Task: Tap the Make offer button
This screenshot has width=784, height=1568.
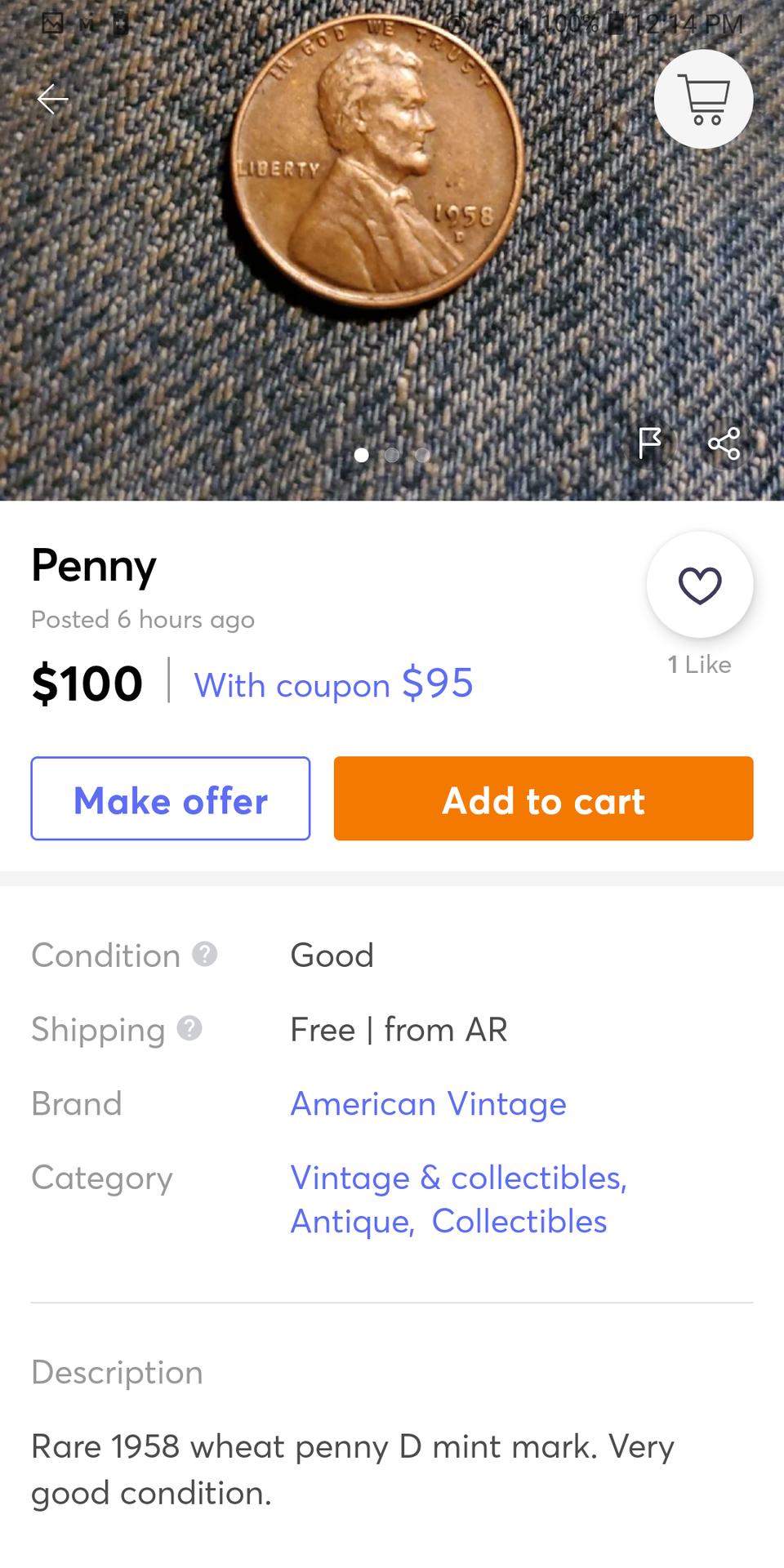Action: (x=171, y=799)
